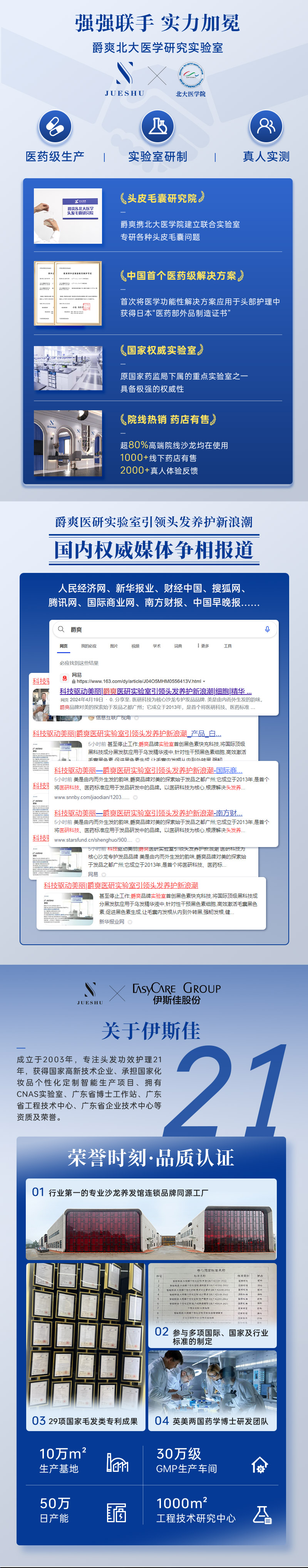Click the www.snnby.com/jiaodian URL text

click(92, 797)
